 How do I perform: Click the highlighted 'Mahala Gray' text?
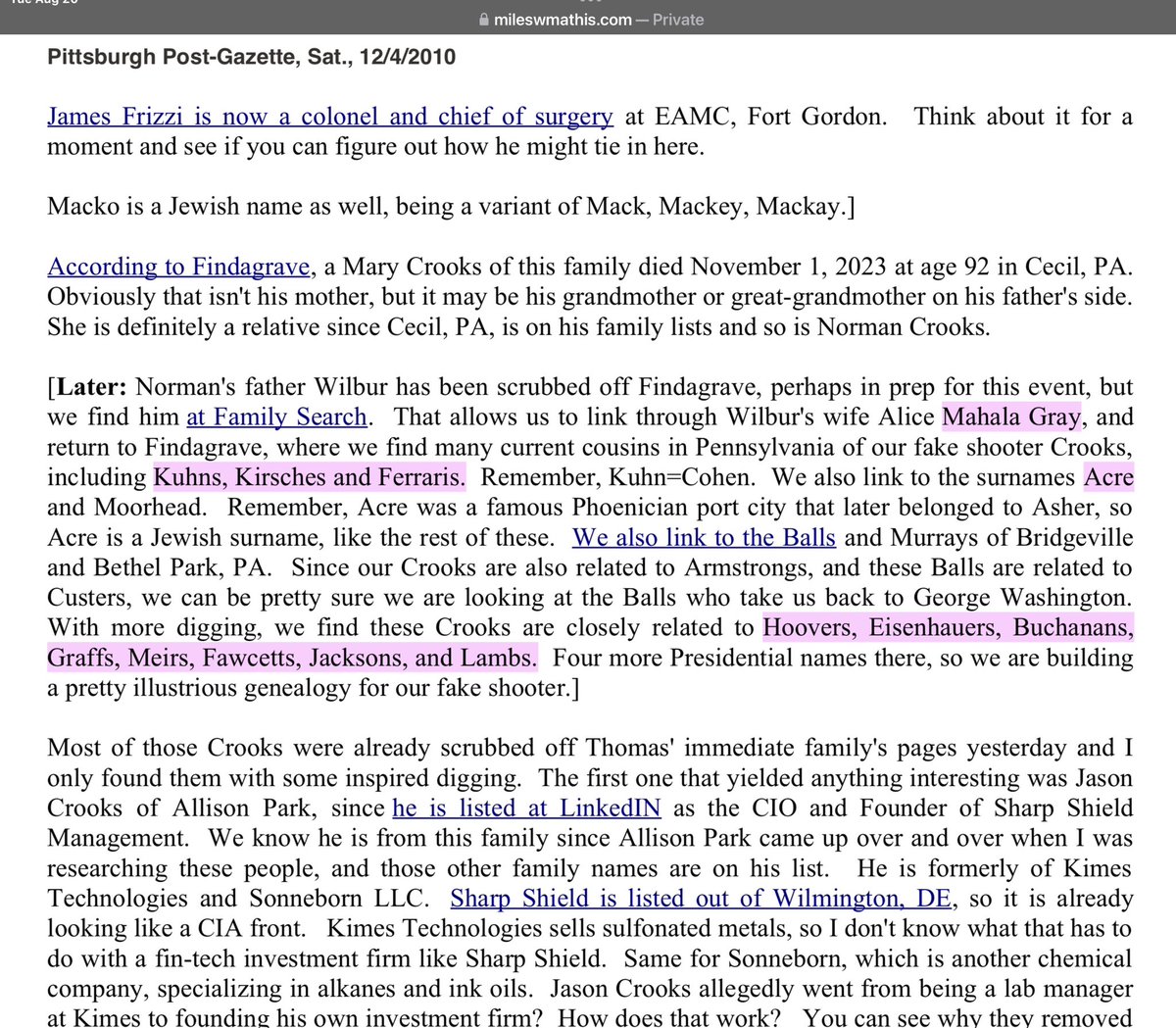[x=1011, y=417]
